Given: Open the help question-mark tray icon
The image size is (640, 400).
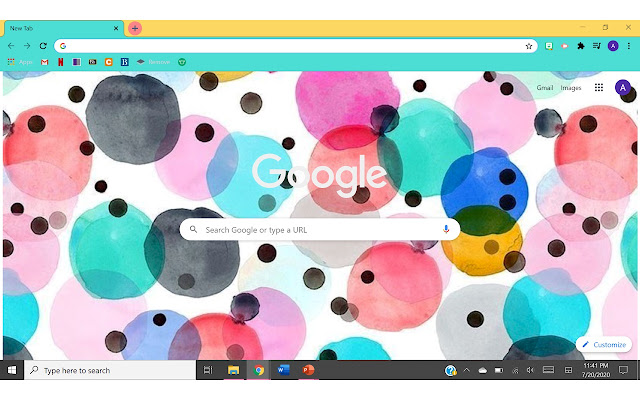Looking at the screenshot, I should [x=451, y=371].
